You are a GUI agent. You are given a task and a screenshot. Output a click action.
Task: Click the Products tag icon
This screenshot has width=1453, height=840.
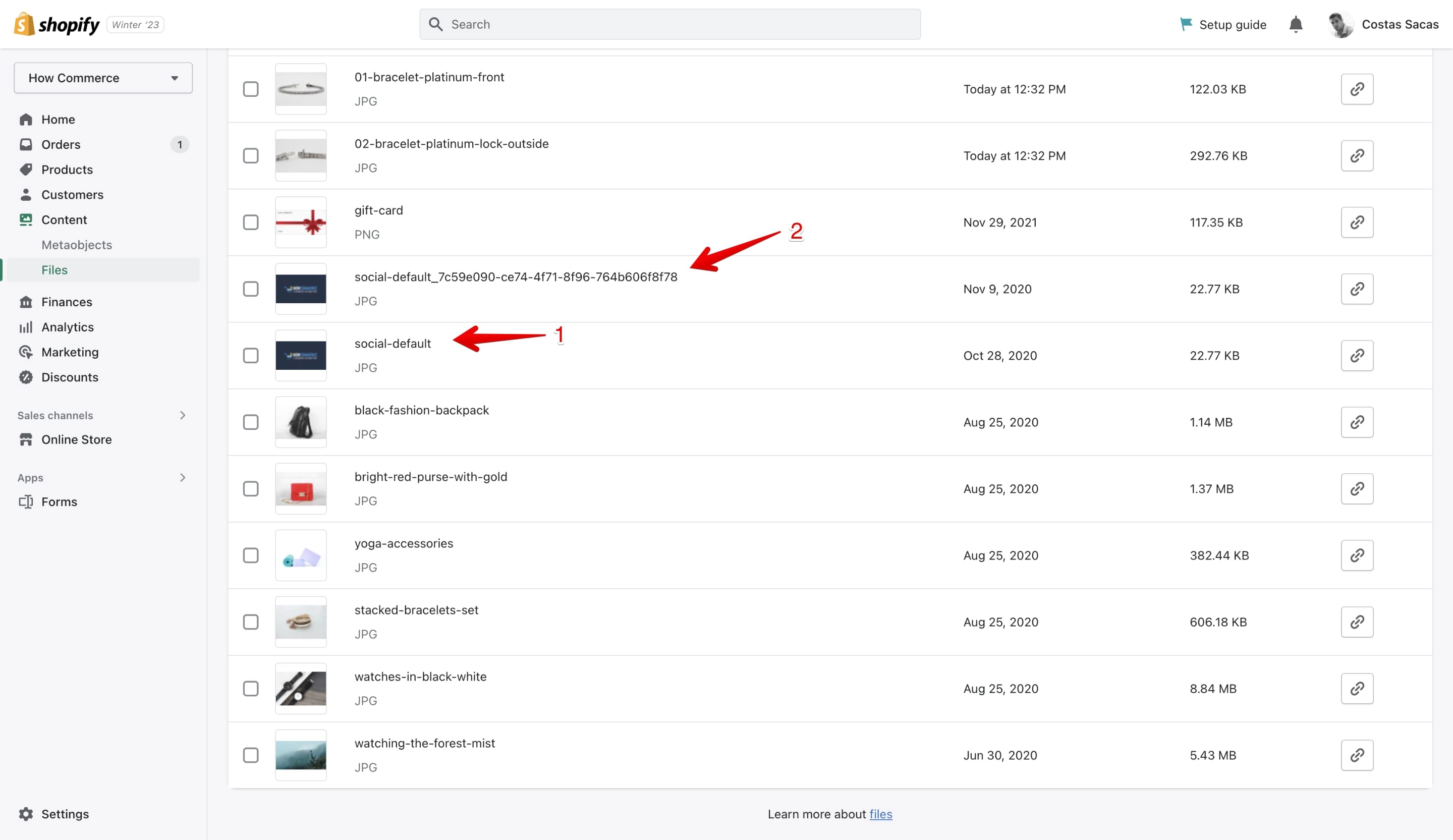(26, 170)
